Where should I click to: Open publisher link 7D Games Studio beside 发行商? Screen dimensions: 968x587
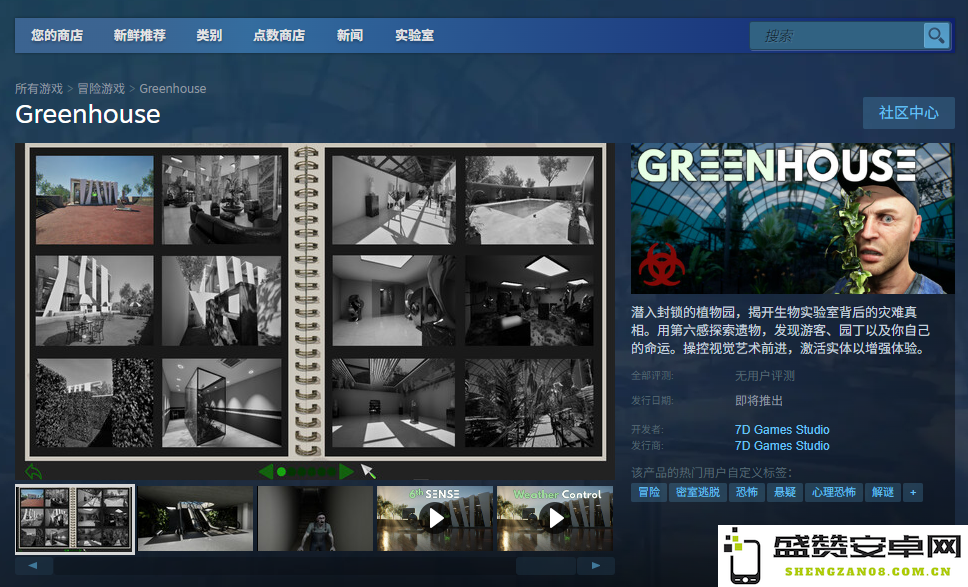point(782,446)
